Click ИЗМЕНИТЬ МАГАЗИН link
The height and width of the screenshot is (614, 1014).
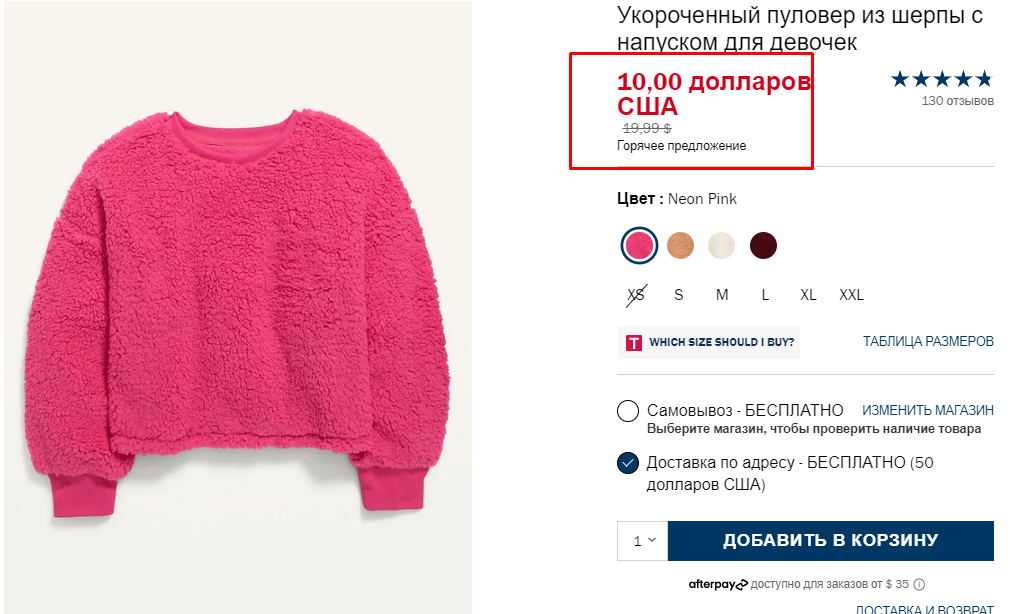pyautogui.click(x=927, y=410)
